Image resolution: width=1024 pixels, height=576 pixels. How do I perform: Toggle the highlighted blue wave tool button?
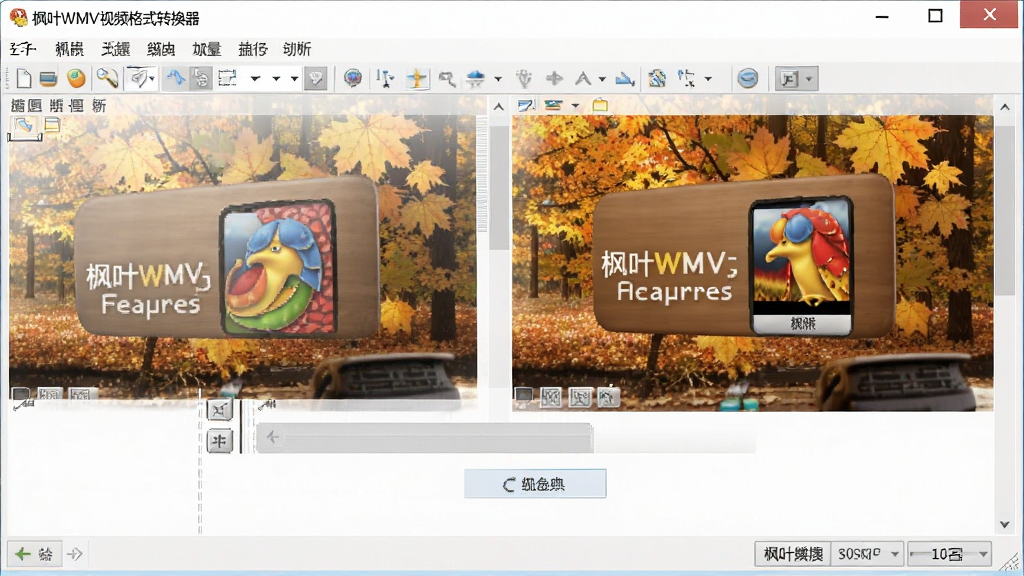click(x=176, y=78)
